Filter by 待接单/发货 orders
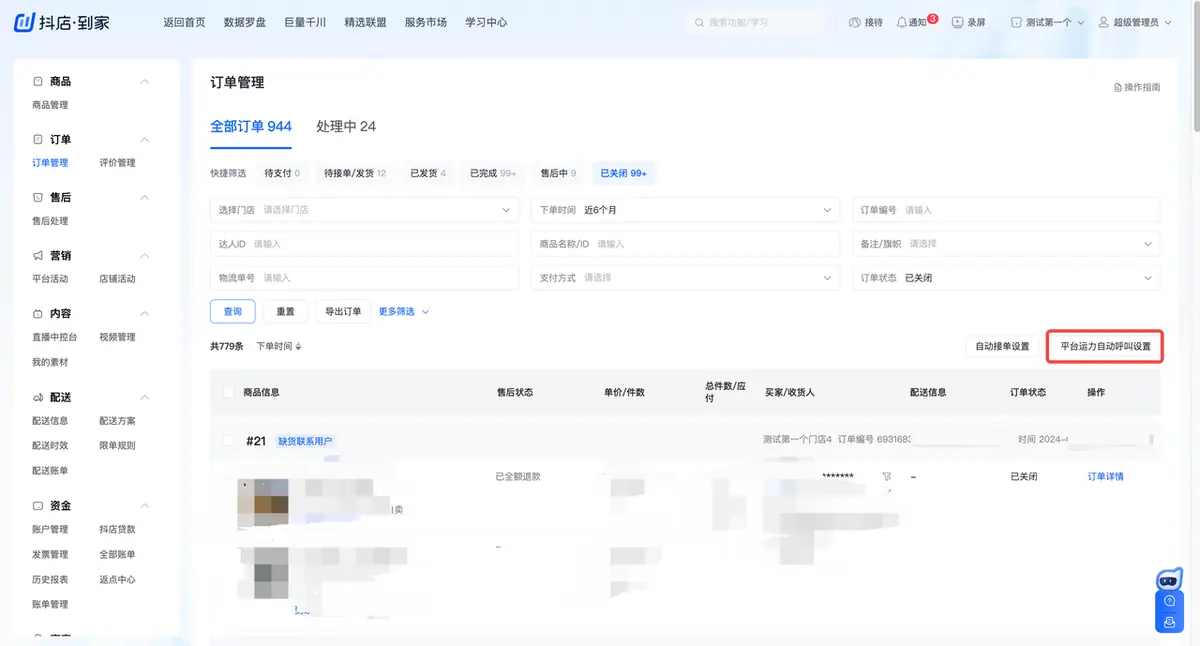This screenshot has width=1200, height=646. point(355,173)
